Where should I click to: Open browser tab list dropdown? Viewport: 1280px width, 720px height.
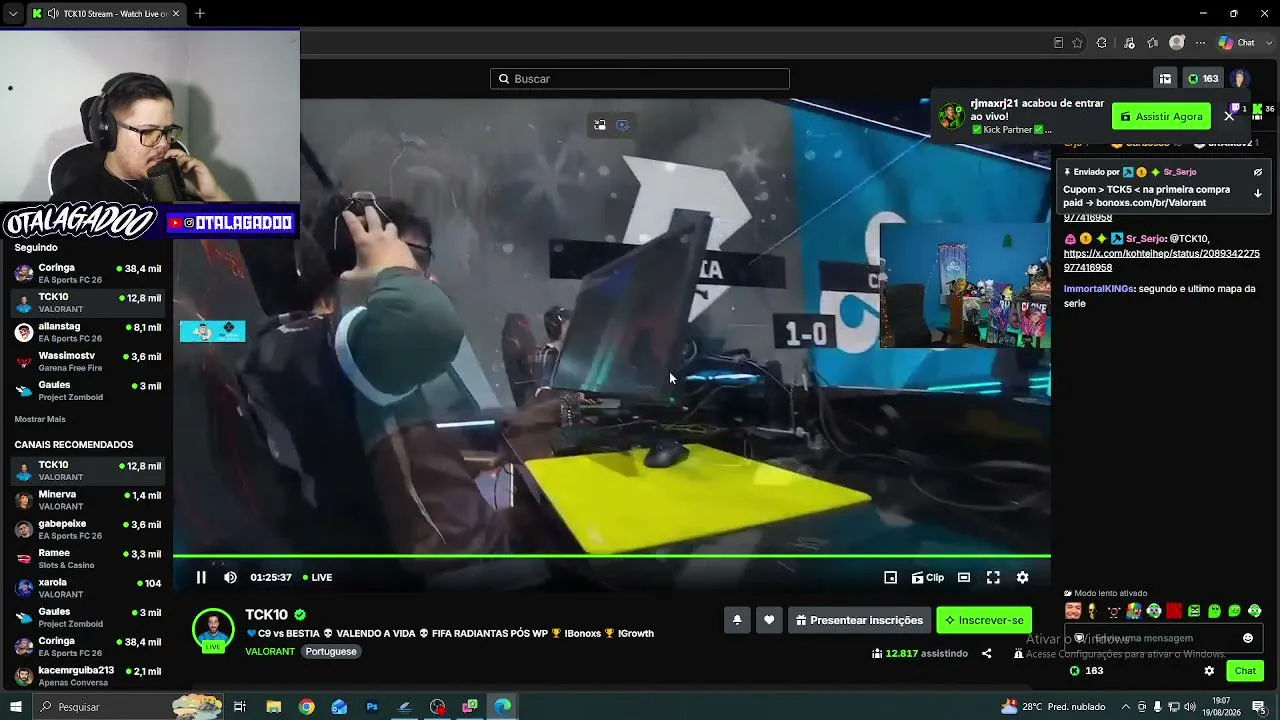(13, 14)
